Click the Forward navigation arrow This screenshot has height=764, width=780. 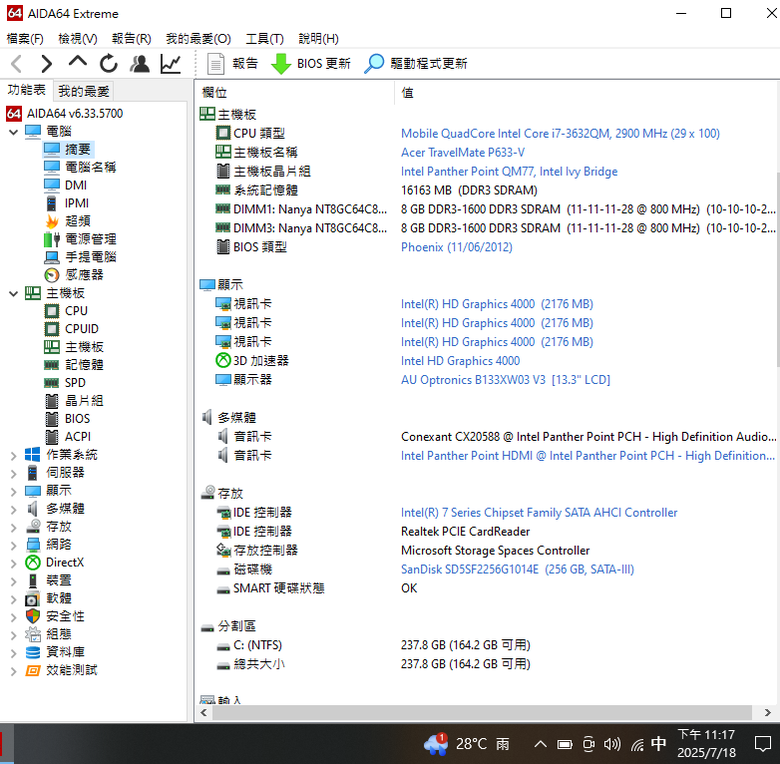point(46,64)
